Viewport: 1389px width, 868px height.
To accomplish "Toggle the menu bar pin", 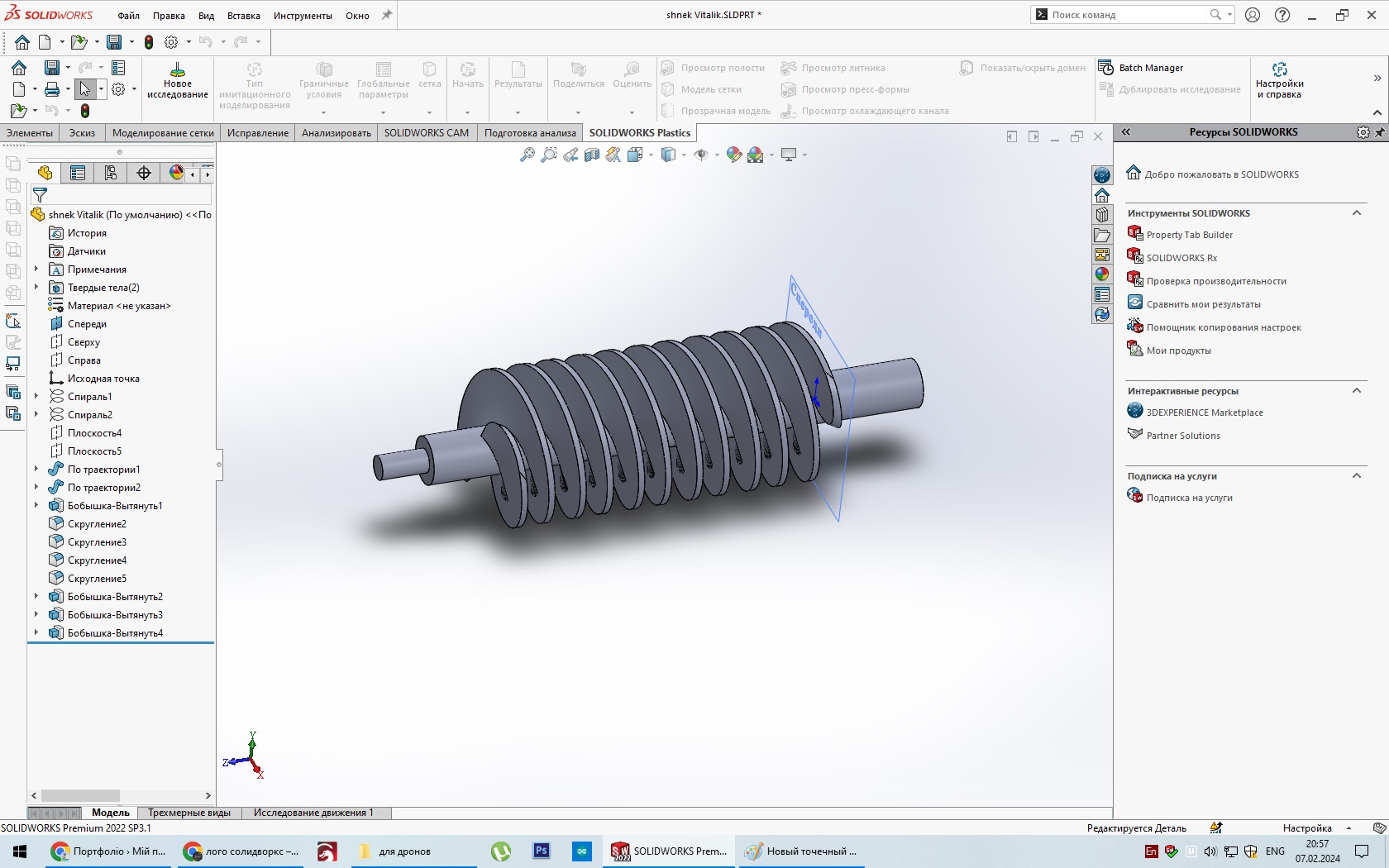I will [x=387, y=15].
